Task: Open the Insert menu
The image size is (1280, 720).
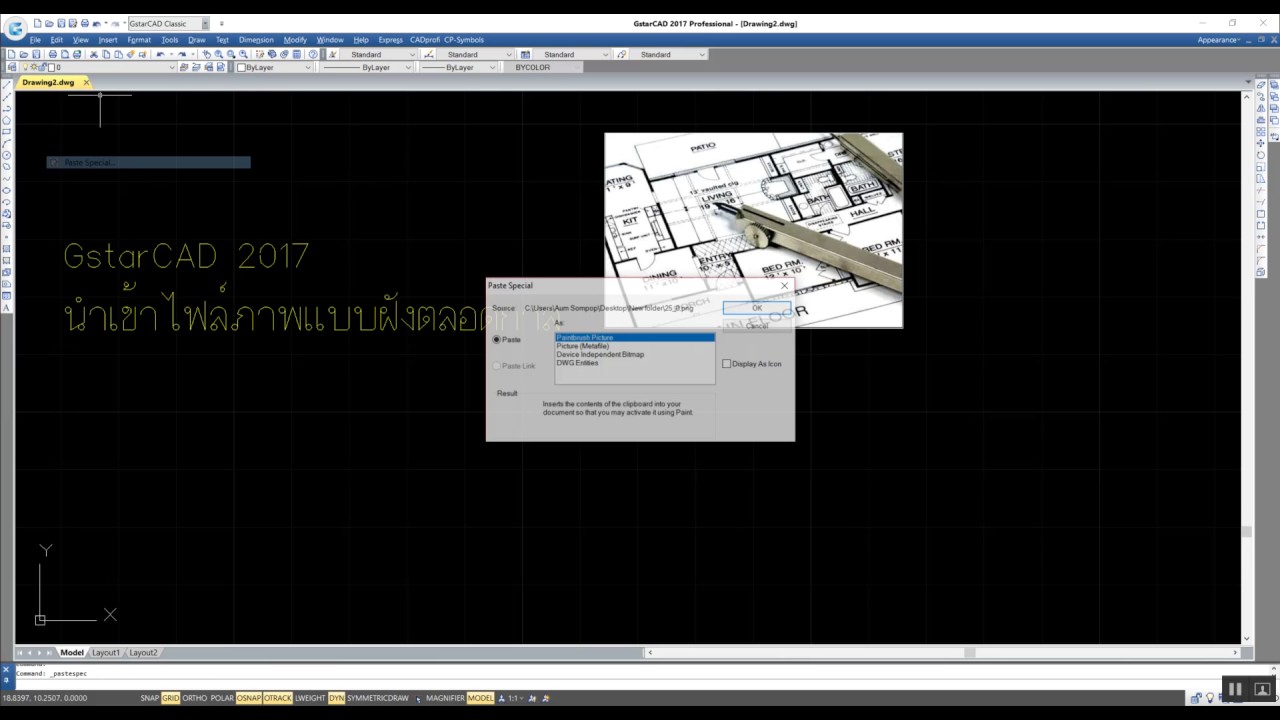Action: [108, 40]
